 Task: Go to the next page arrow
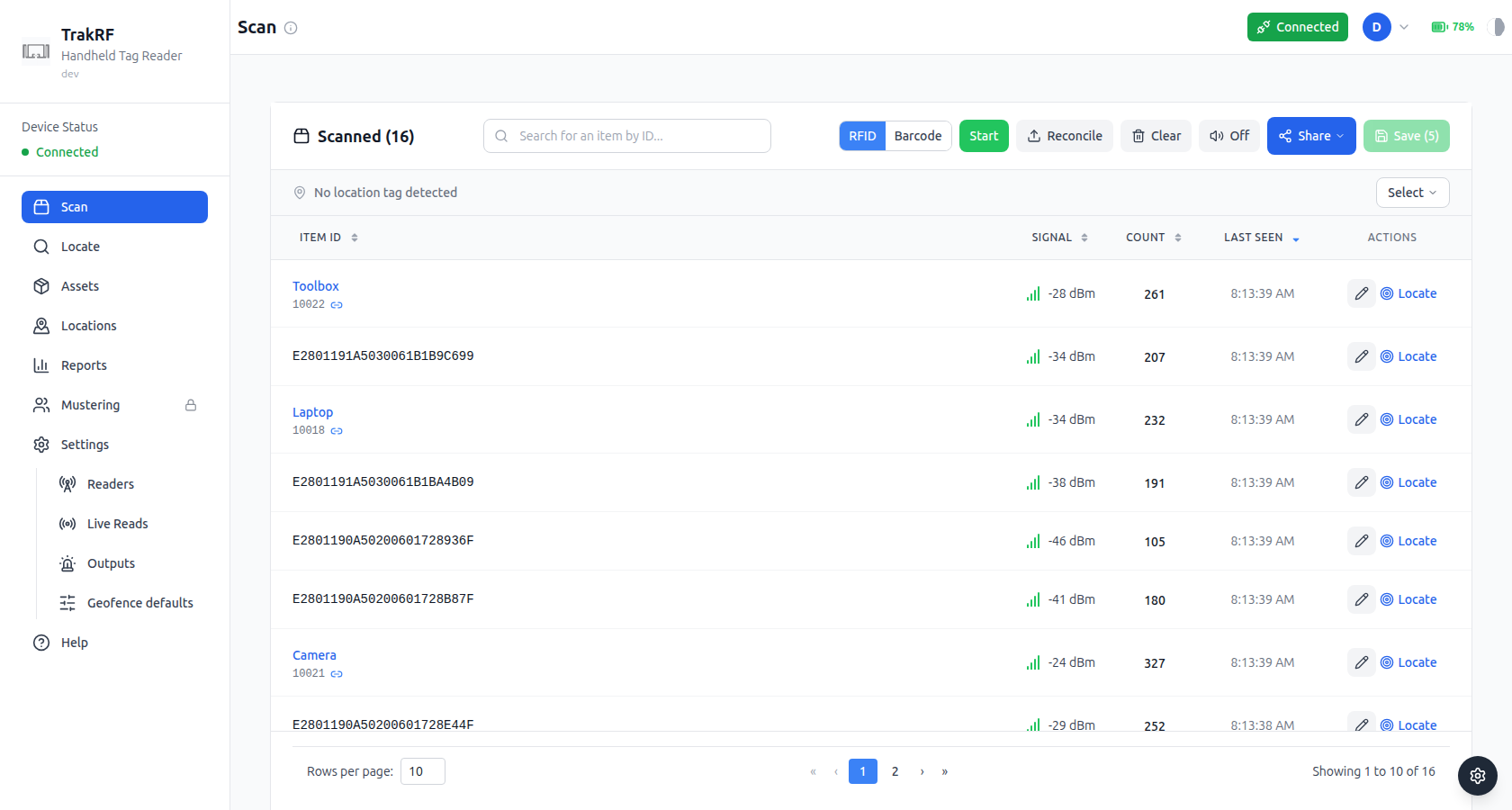[x=922, y=771]
